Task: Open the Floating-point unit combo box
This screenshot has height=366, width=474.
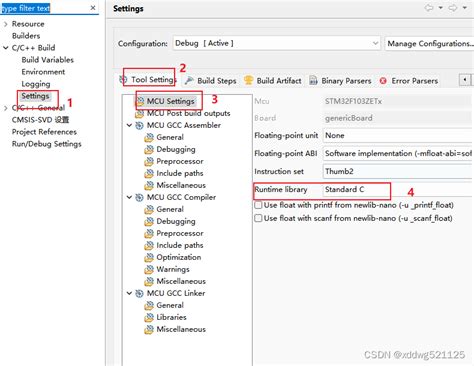Action: [x=397, y=135]
